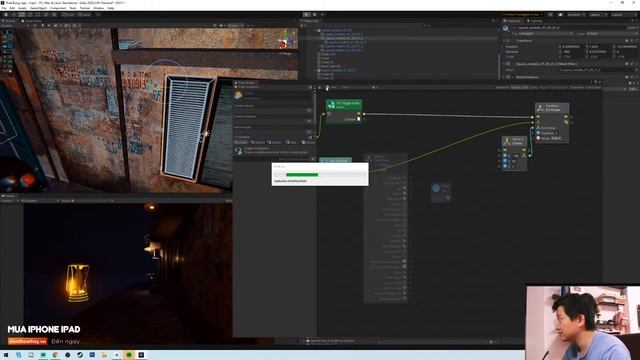Click the GameObject icon in Inspector
Image resolution: width=640 pixels, height=360 pixels.
(x=506, y=28)
